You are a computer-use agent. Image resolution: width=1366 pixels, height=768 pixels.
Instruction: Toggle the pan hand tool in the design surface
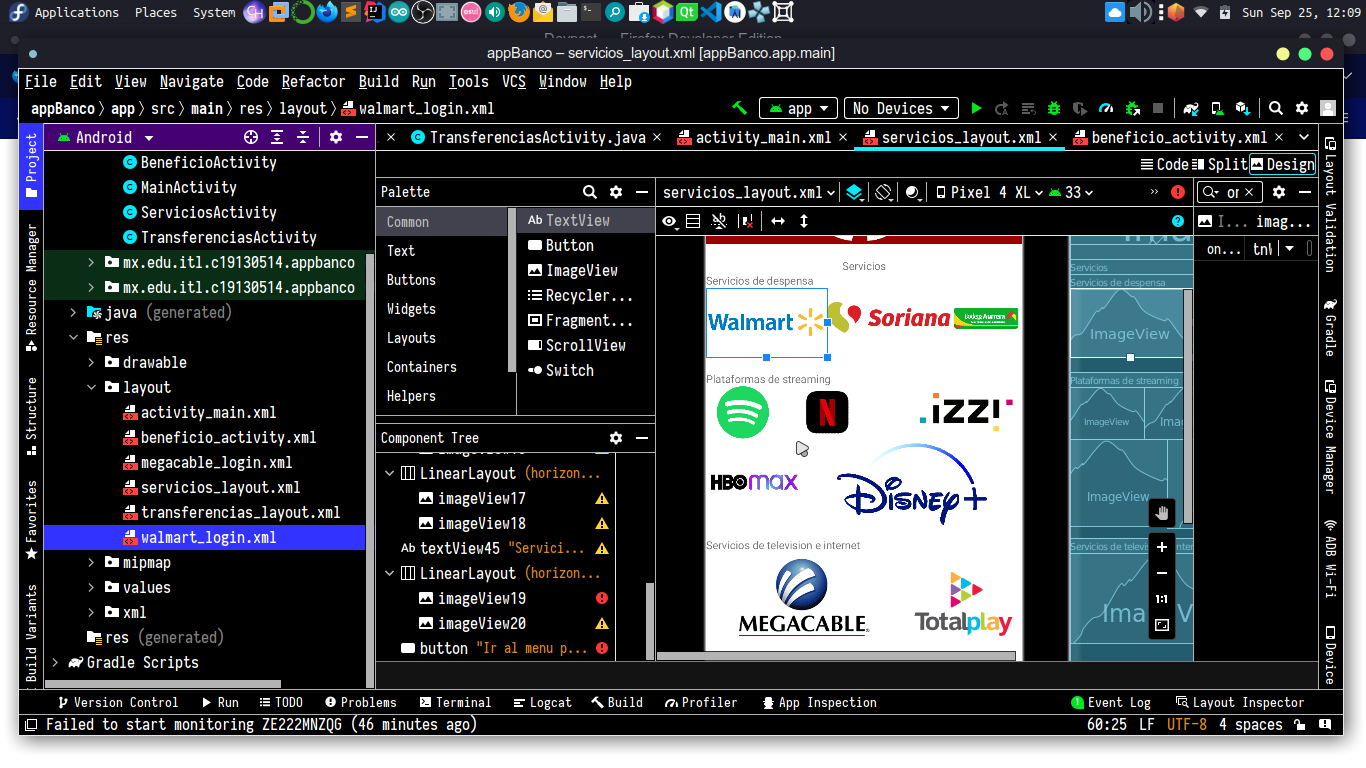[1162, 513]
